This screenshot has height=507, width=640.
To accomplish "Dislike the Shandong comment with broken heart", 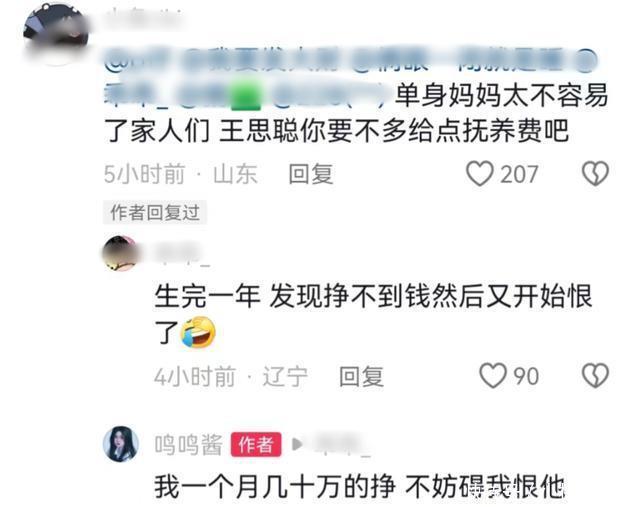I will 596,174.
